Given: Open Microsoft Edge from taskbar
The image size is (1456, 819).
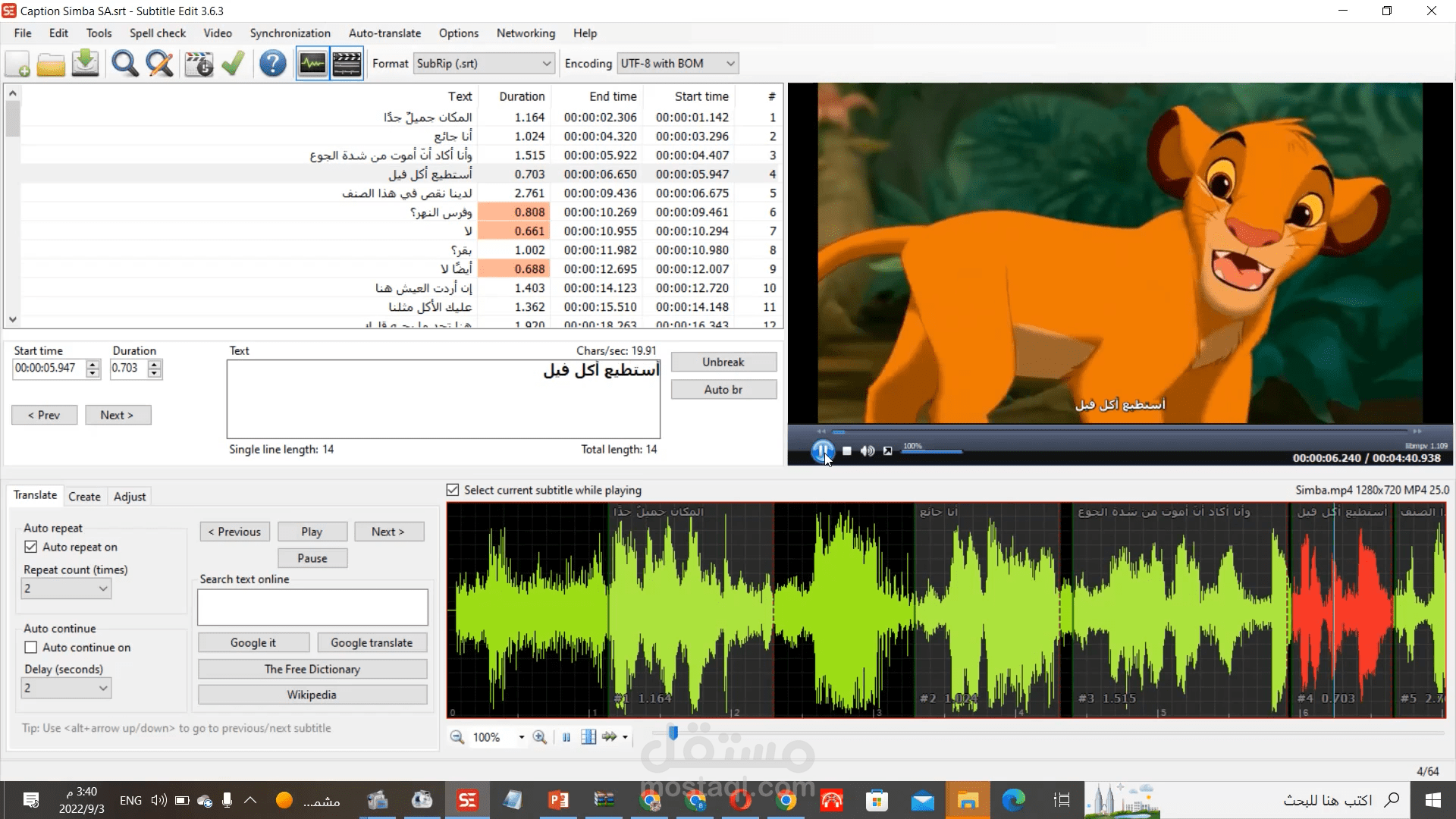Looking at the screenshot, I should 1013,800.
